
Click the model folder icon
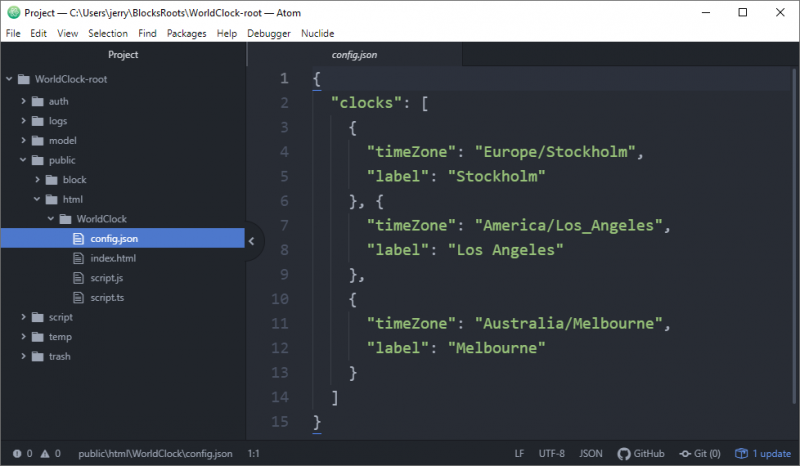37,140
